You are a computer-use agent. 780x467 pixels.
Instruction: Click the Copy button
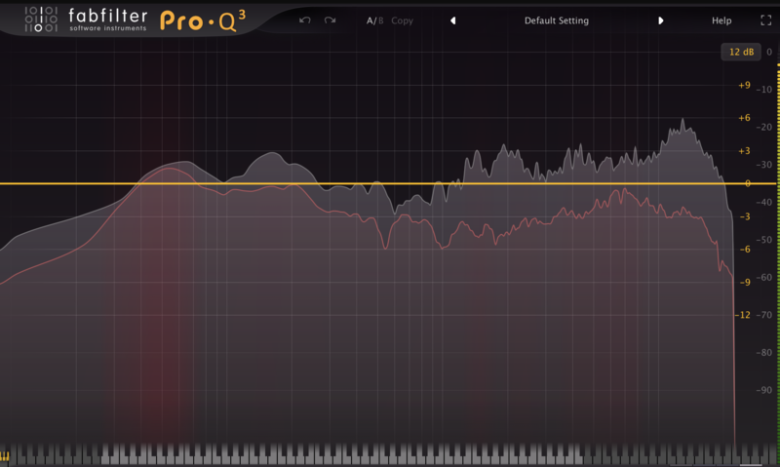[402, 21]
